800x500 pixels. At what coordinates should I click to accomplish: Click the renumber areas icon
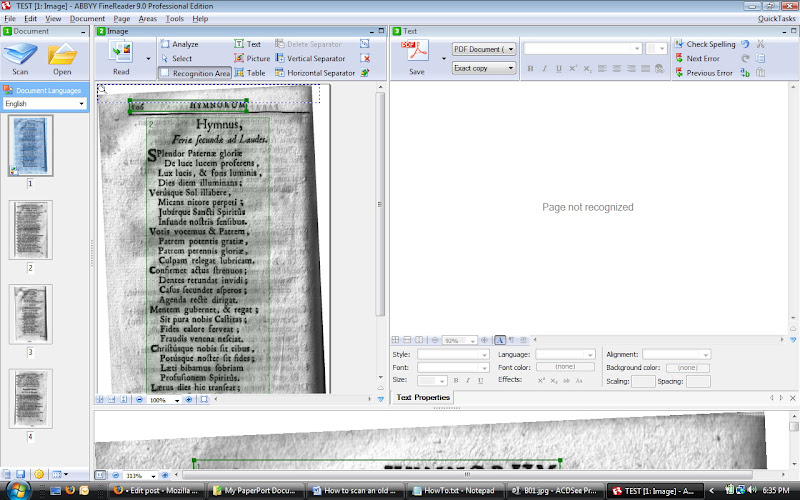coord(365,44)
